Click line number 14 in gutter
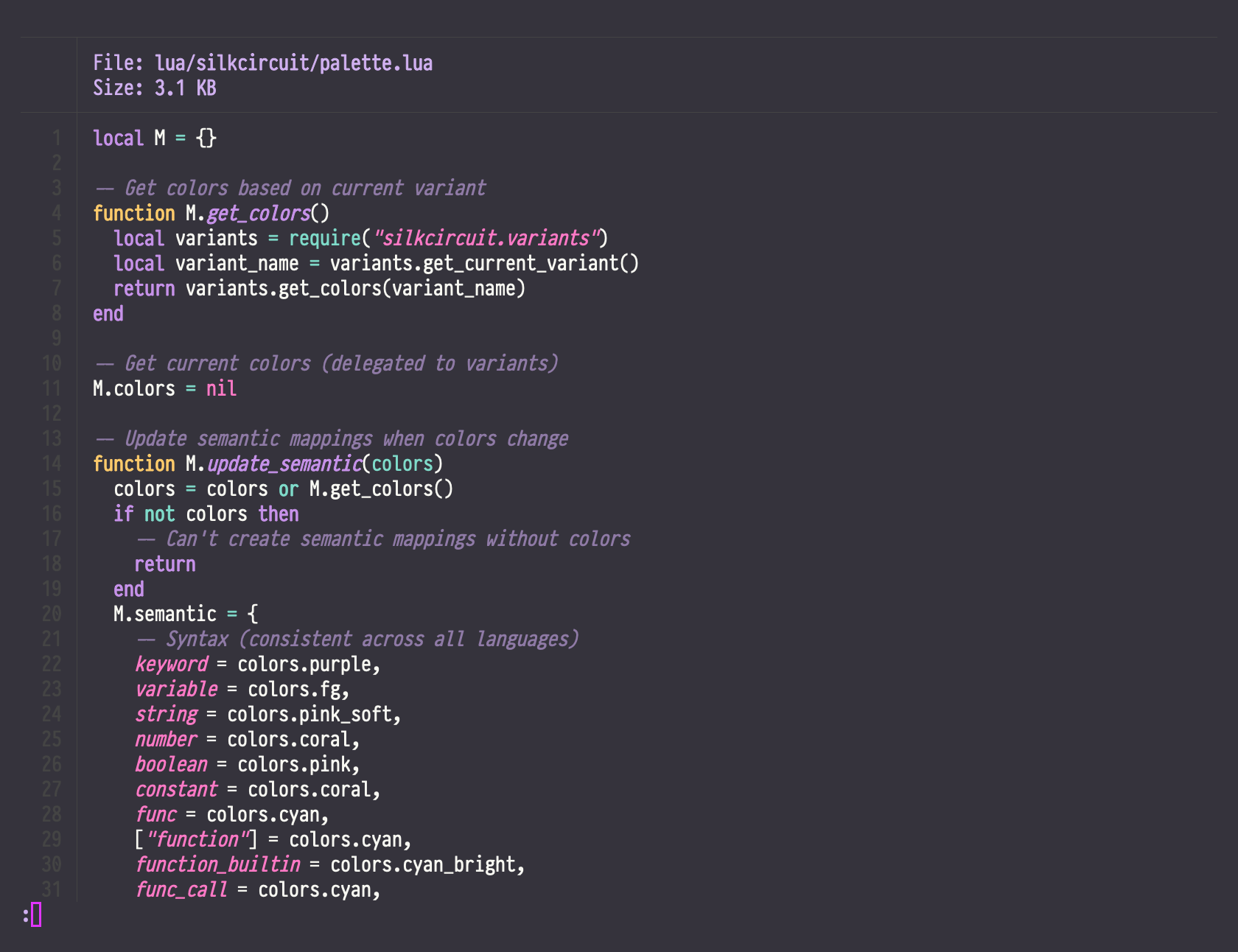Image resolution: width=1238 pixels, height=952 pixels. pos(52,464)
